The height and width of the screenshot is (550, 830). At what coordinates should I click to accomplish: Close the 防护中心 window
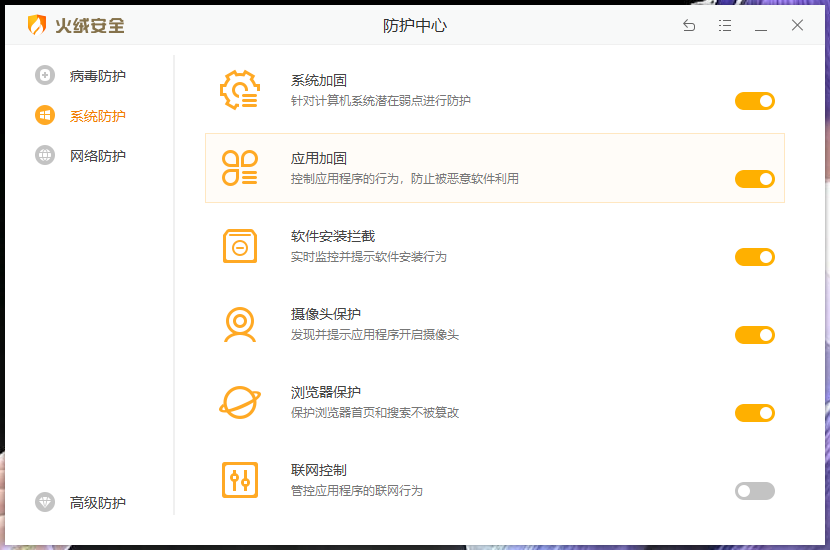tap(797, 25)
